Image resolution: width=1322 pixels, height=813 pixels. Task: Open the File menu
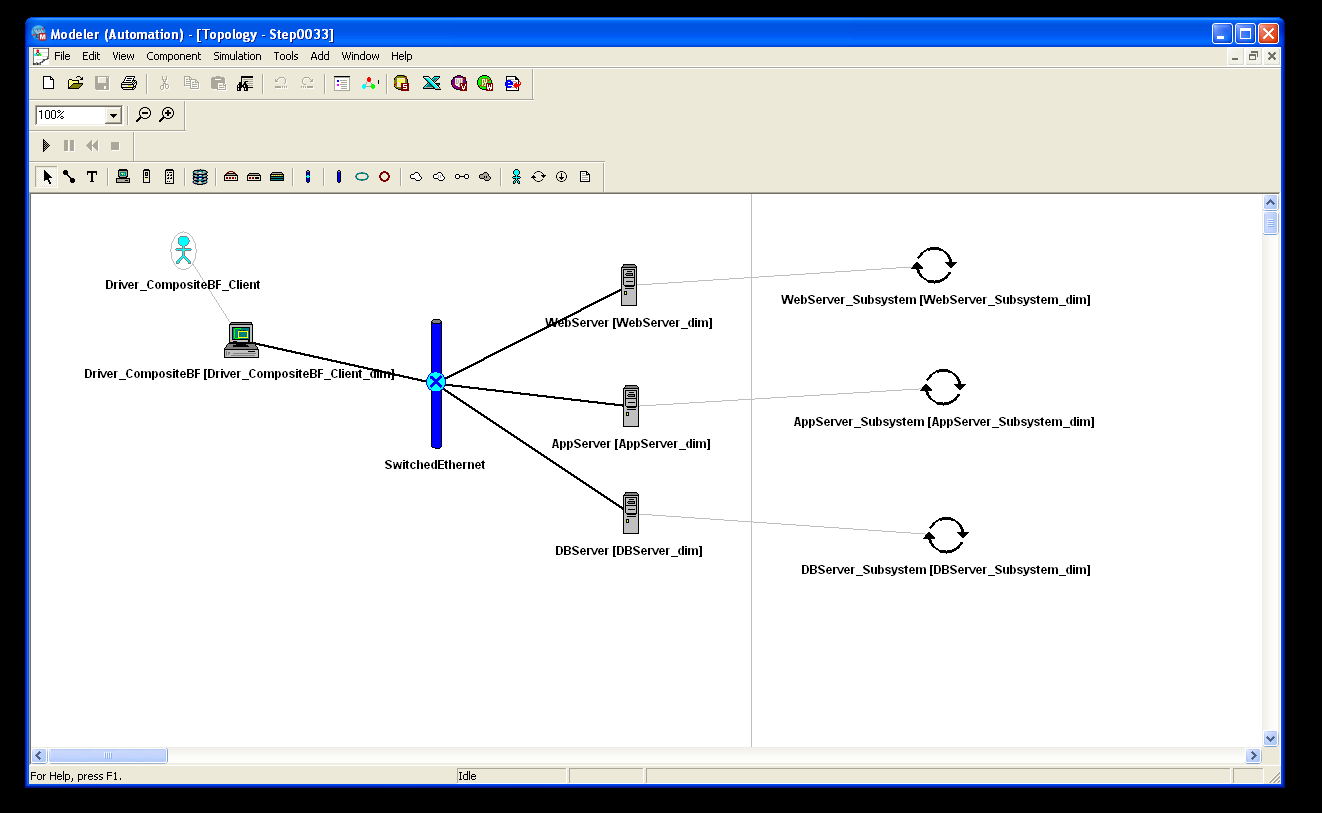[62, 56]
